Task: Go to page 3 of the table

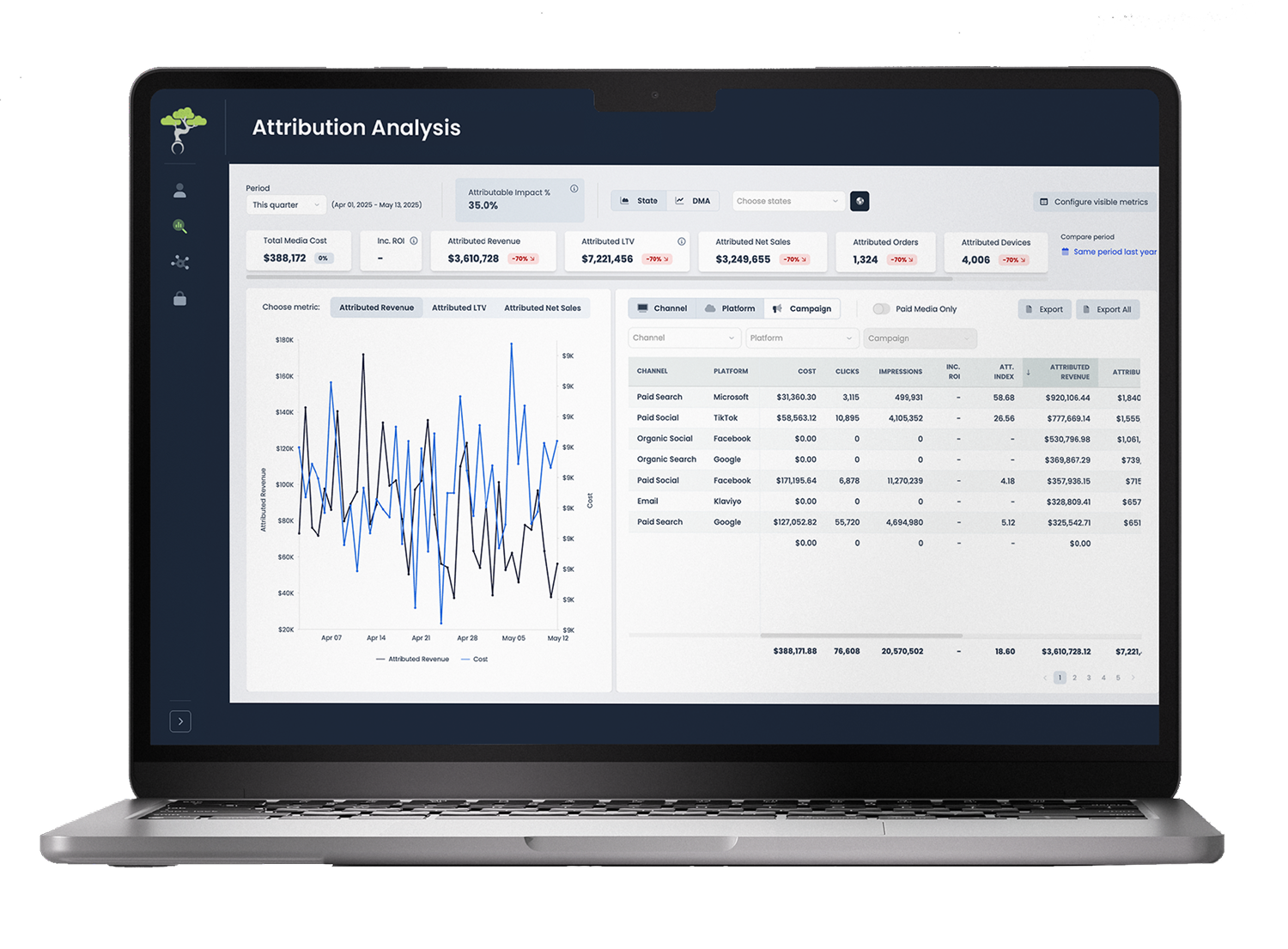Action: coord(1089,678)
